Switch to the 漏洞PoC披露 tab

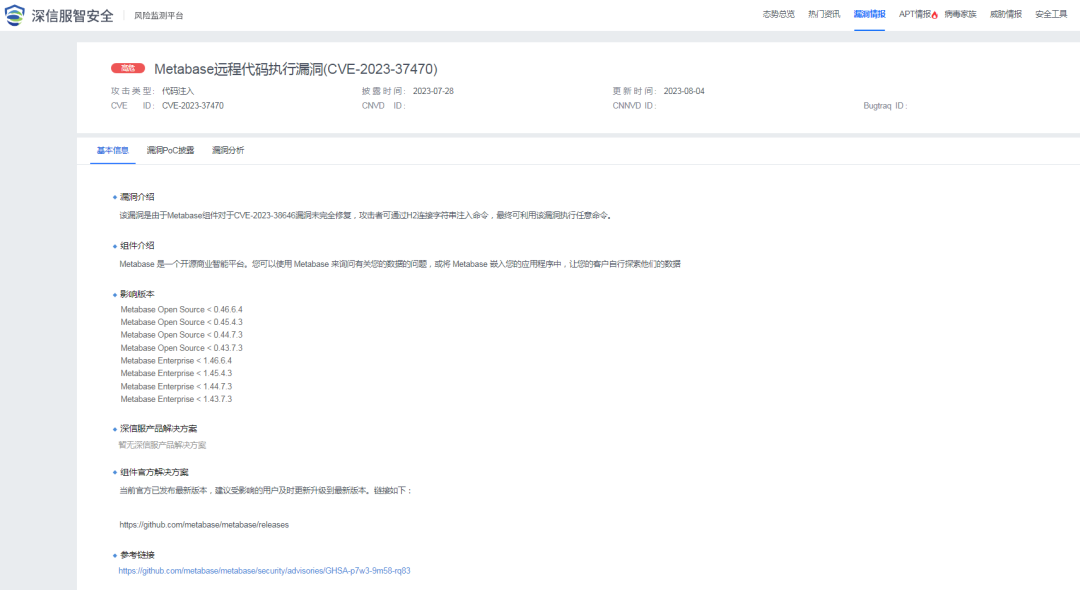click(170, 150)
